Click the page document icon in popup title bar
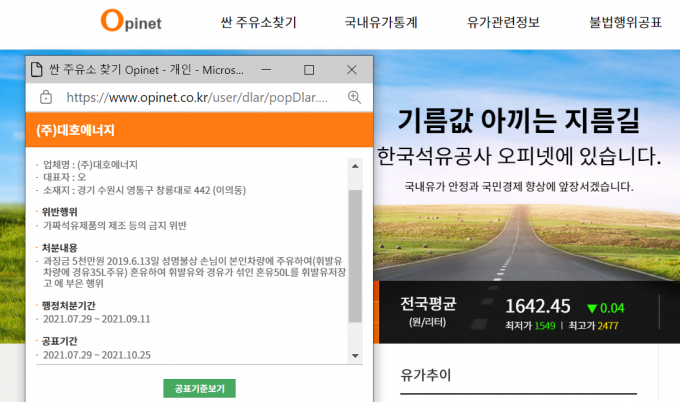This screenshot has height=402, width=680. pos(37,69)
